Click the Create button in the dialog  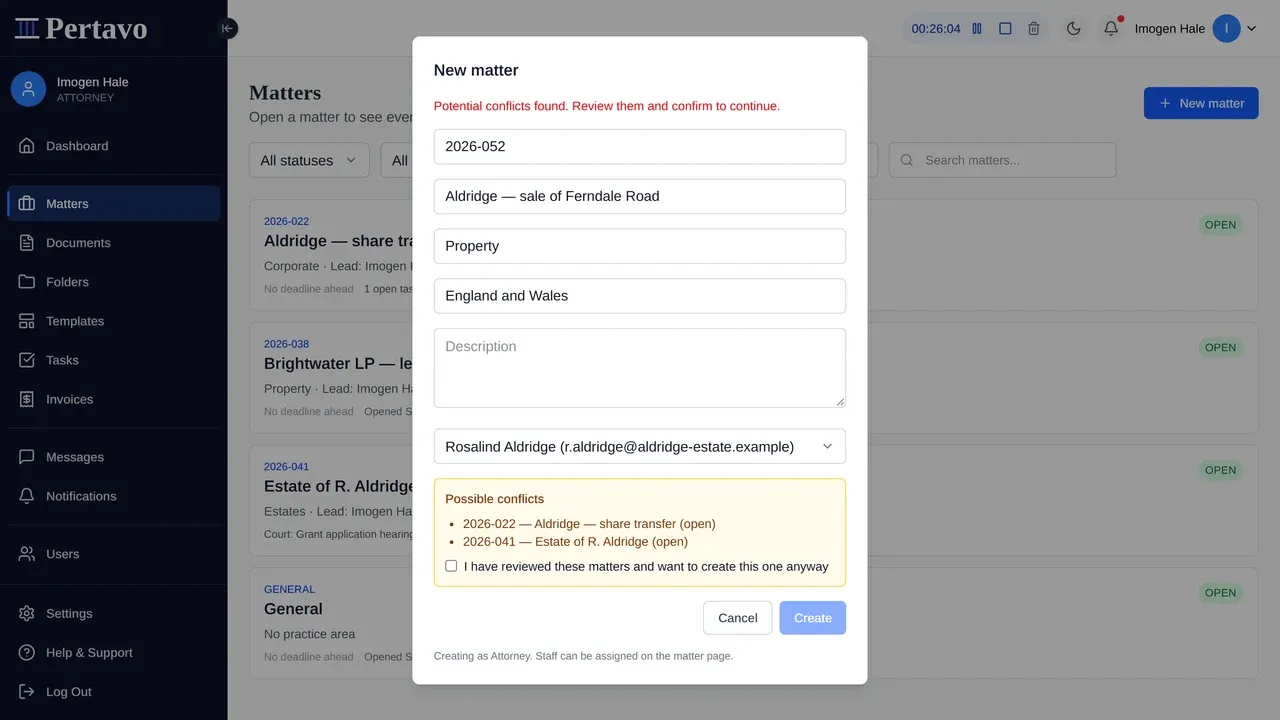pos(813,618)
